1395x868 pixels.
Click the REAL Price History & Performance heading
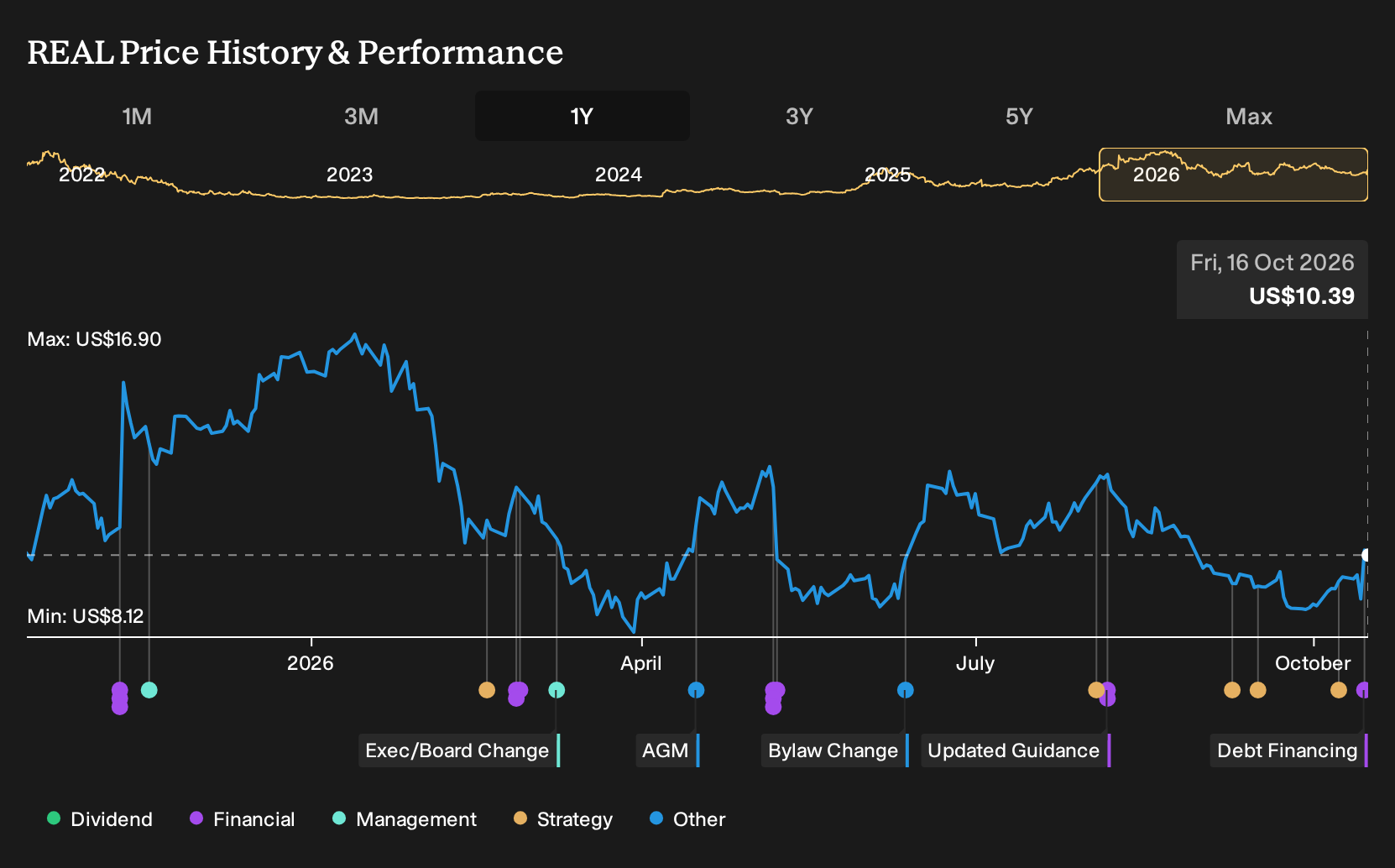point(295,52)
